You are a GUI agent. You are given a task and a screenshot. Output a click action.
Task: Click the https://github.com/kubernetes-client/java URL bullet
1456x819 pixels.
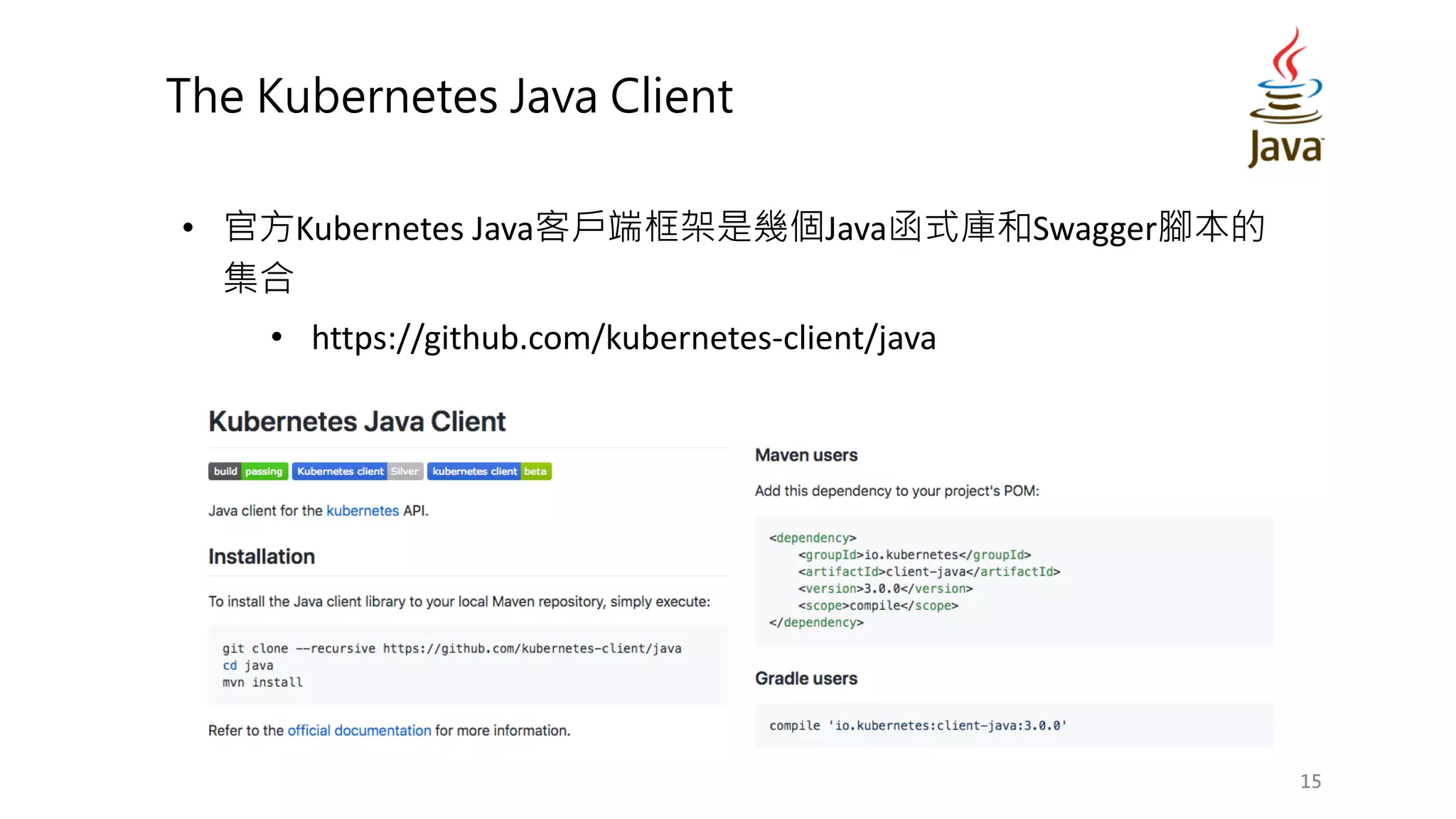[x=623, y=338]
